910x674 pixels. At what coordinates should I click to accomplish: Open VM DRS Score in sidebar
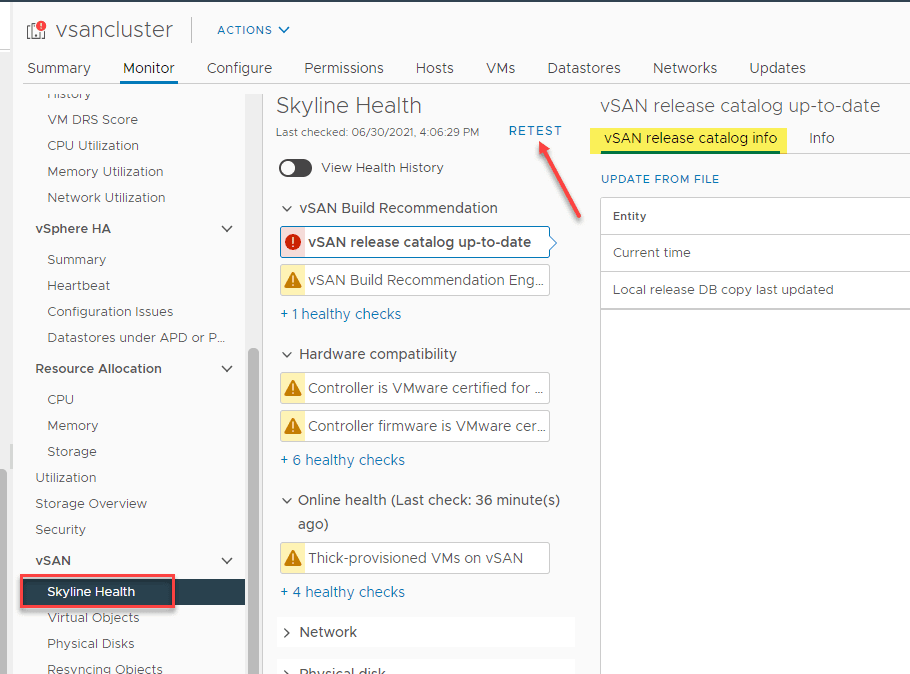pos(92,120)
